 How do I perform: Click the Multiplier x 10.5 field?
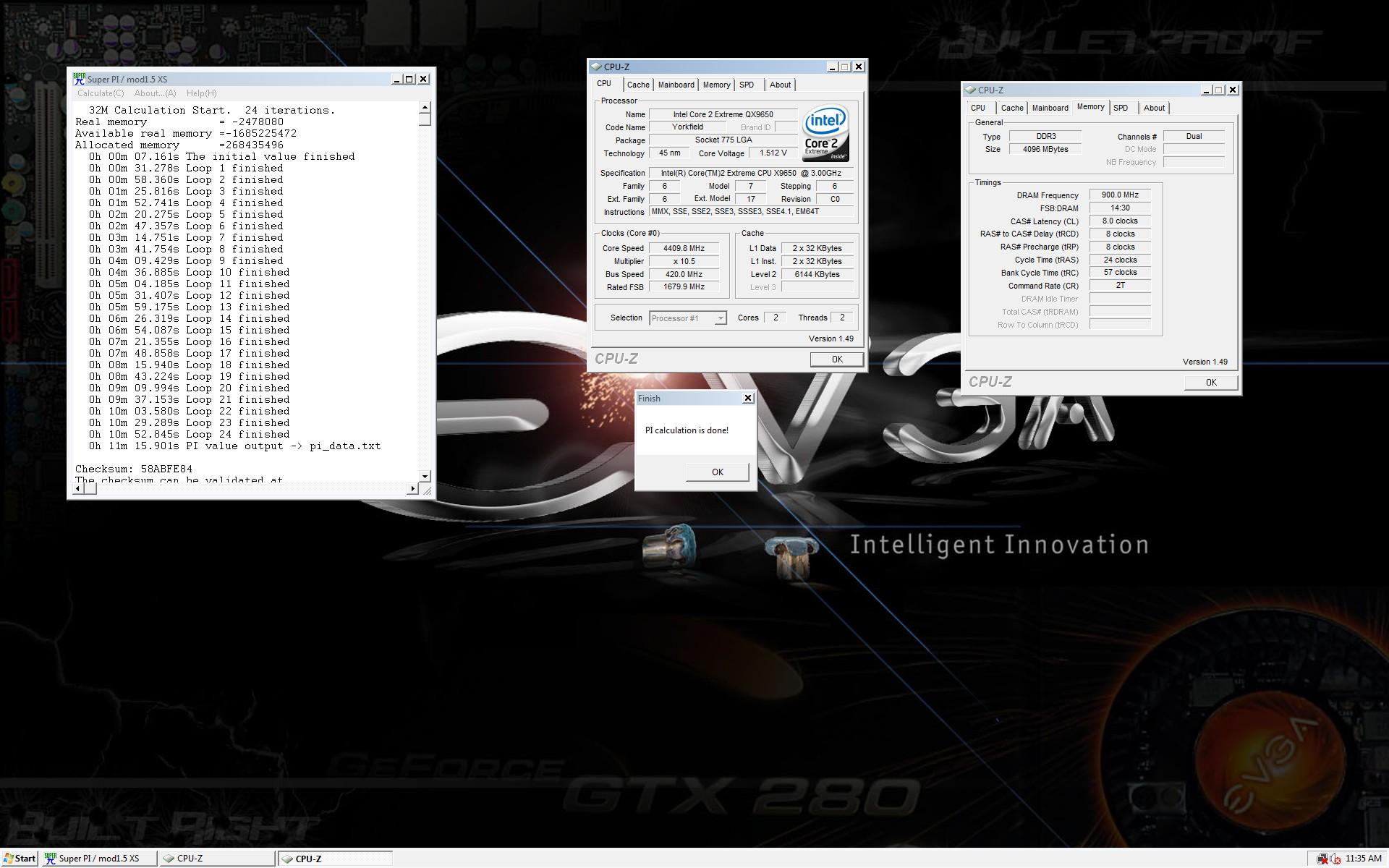pyautogui.click(x=684, y=261)
